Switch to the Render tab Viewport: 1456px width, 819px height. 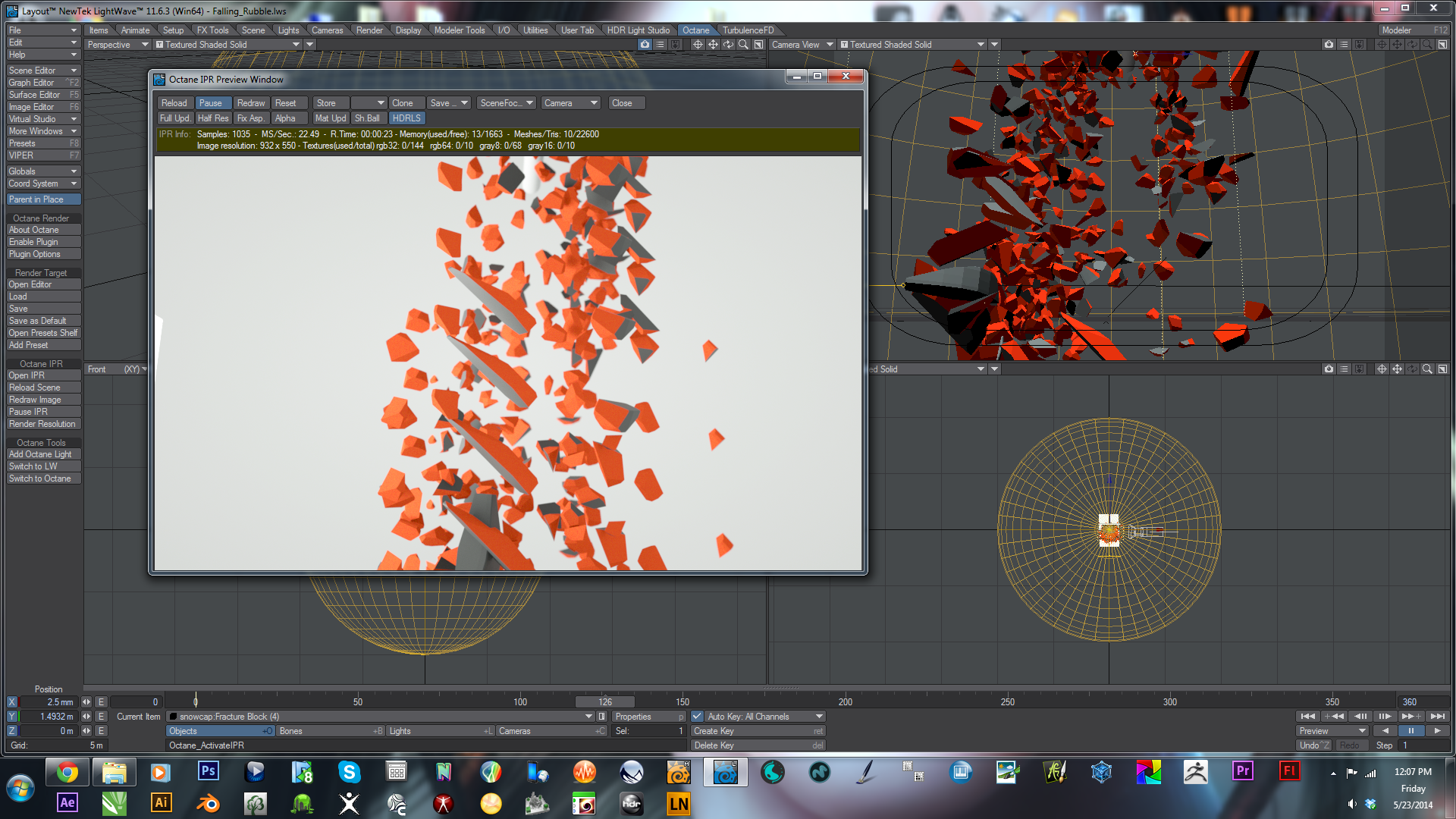(369, 30)
